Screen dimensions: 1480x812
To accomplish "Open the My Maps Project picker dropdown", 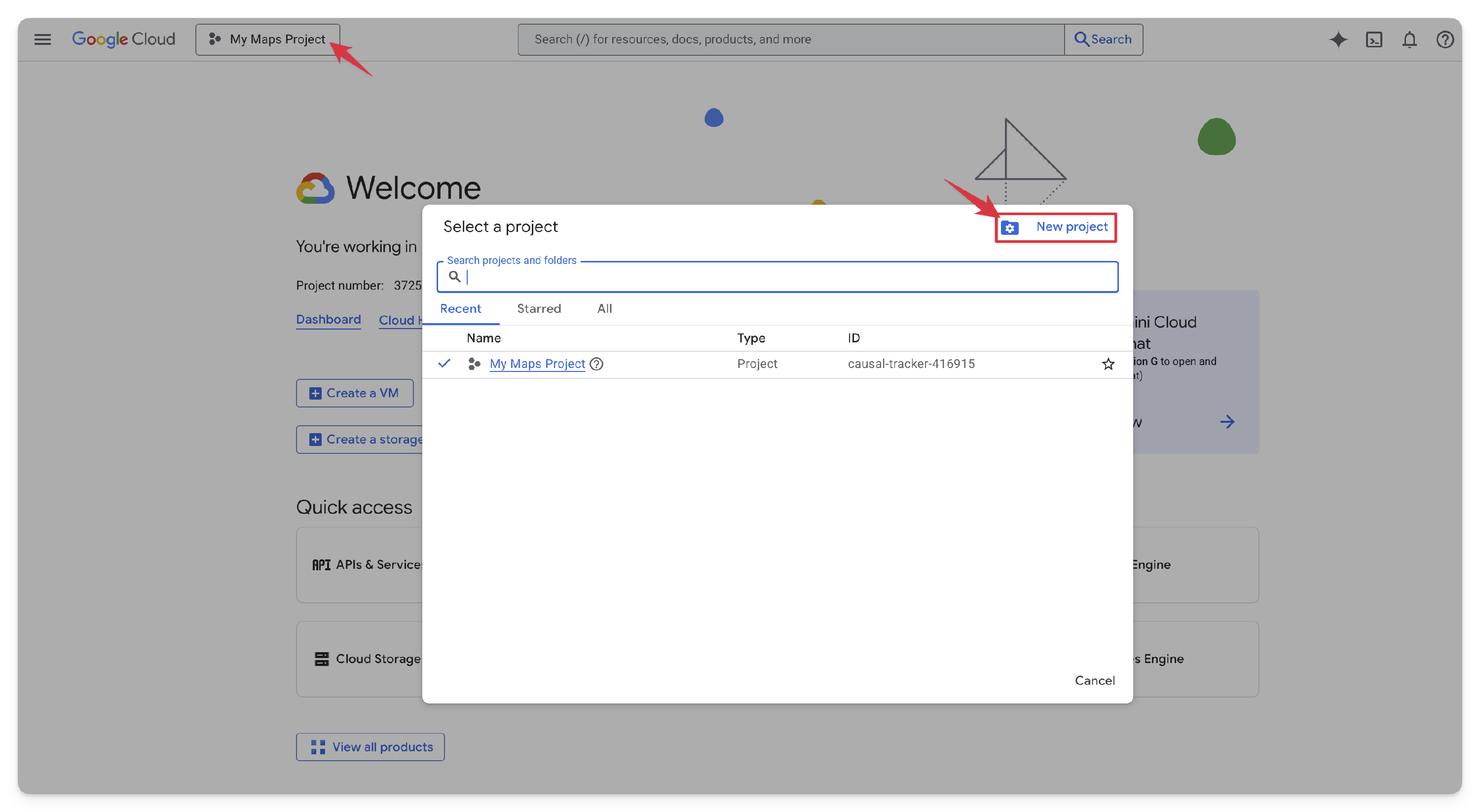I will [268, 39].
